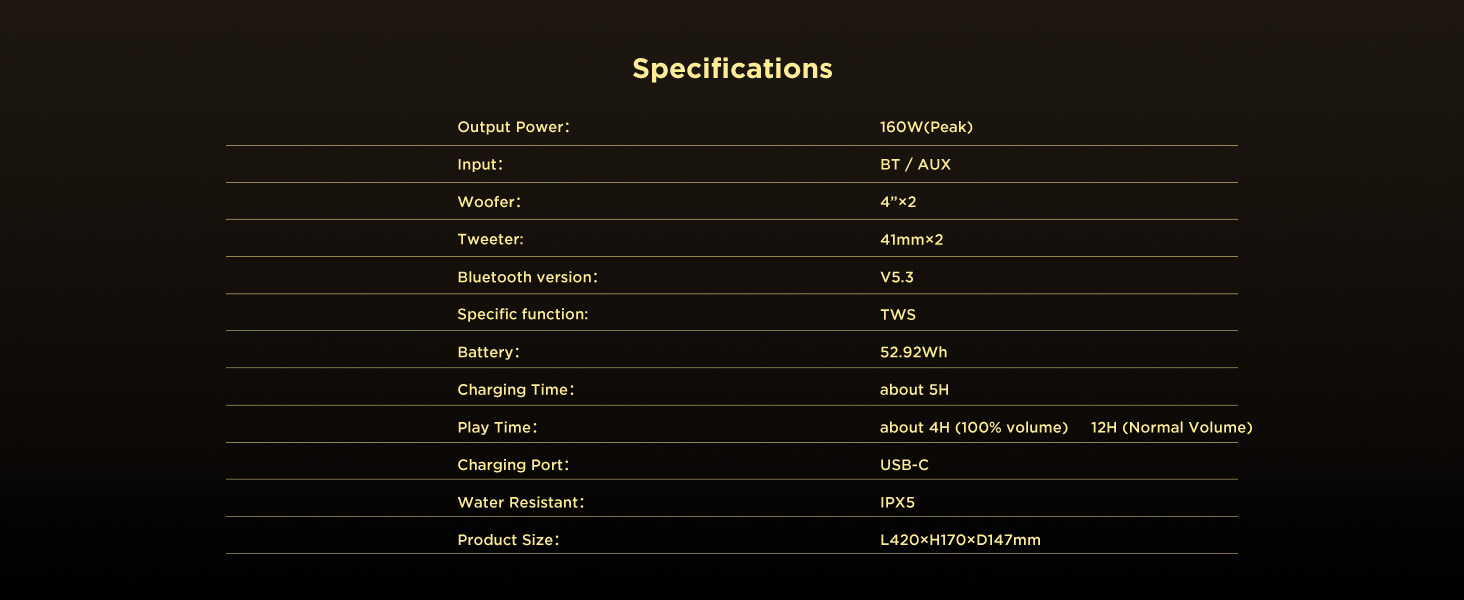This screenshot has height=600, width=1464.
Task: Click the Specific function label
Action: click(x=522, y=315)
